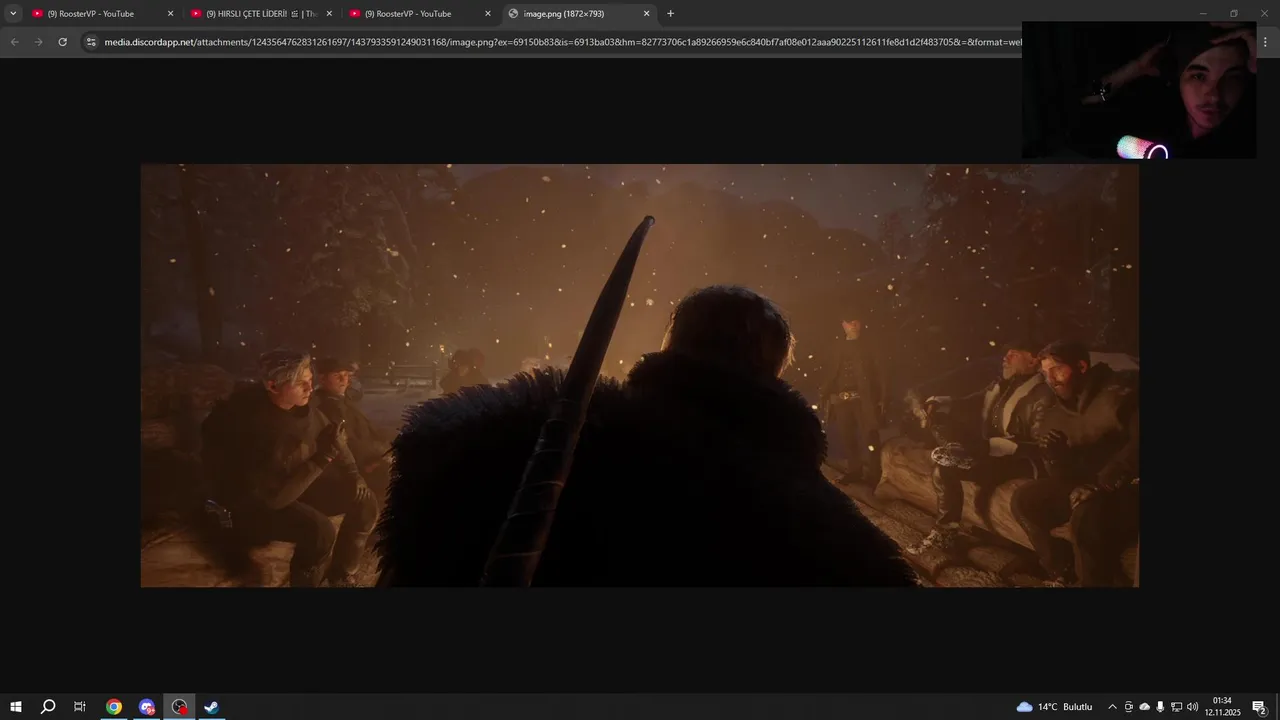Open the clock showing 01:34 12.11.2025
This screenshot has height=720, width=1280.
pyautogui.click(x=1222, y=707)
